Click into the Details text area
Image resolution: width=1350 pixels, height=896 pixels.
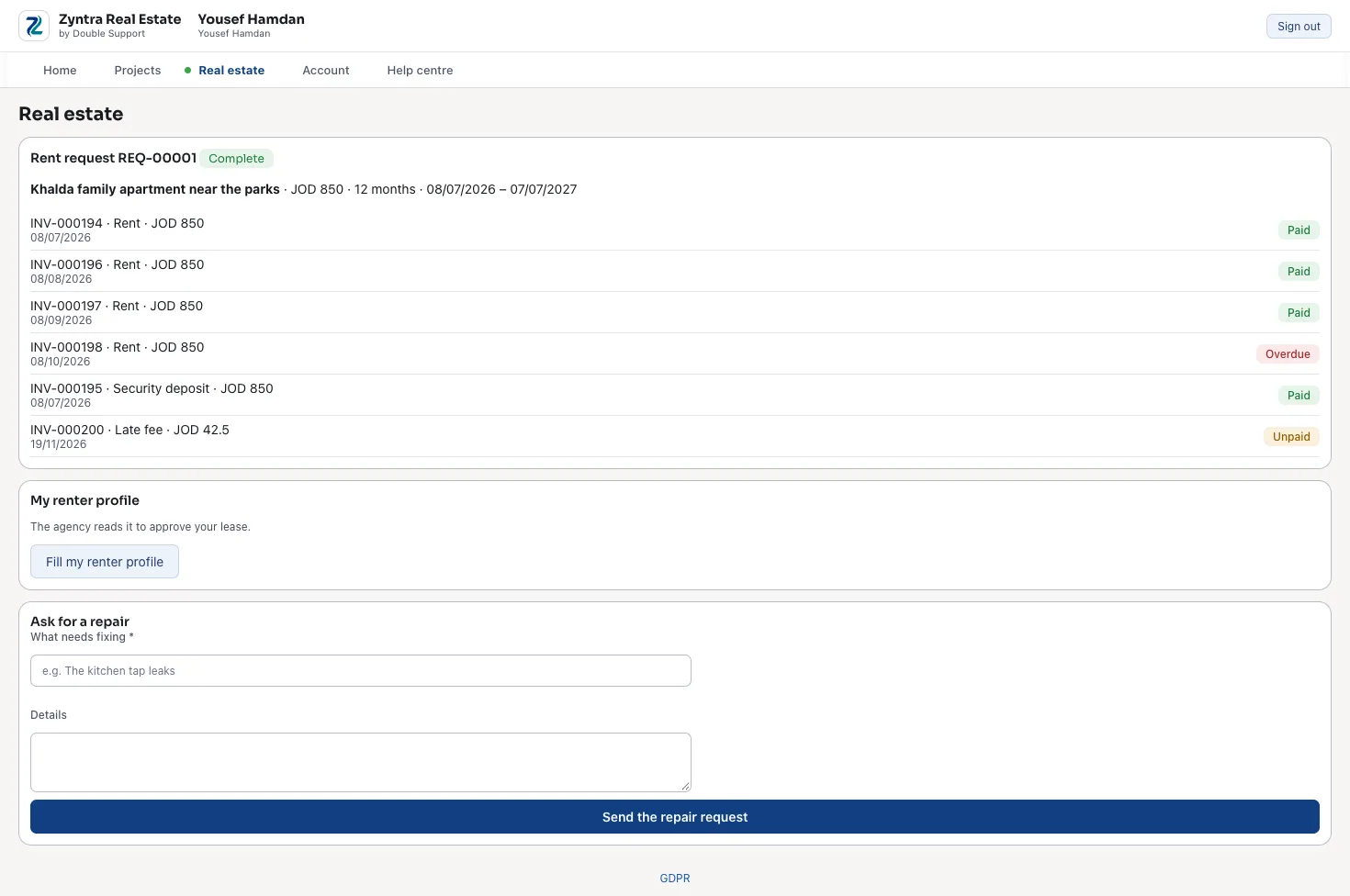pos(361,762)
